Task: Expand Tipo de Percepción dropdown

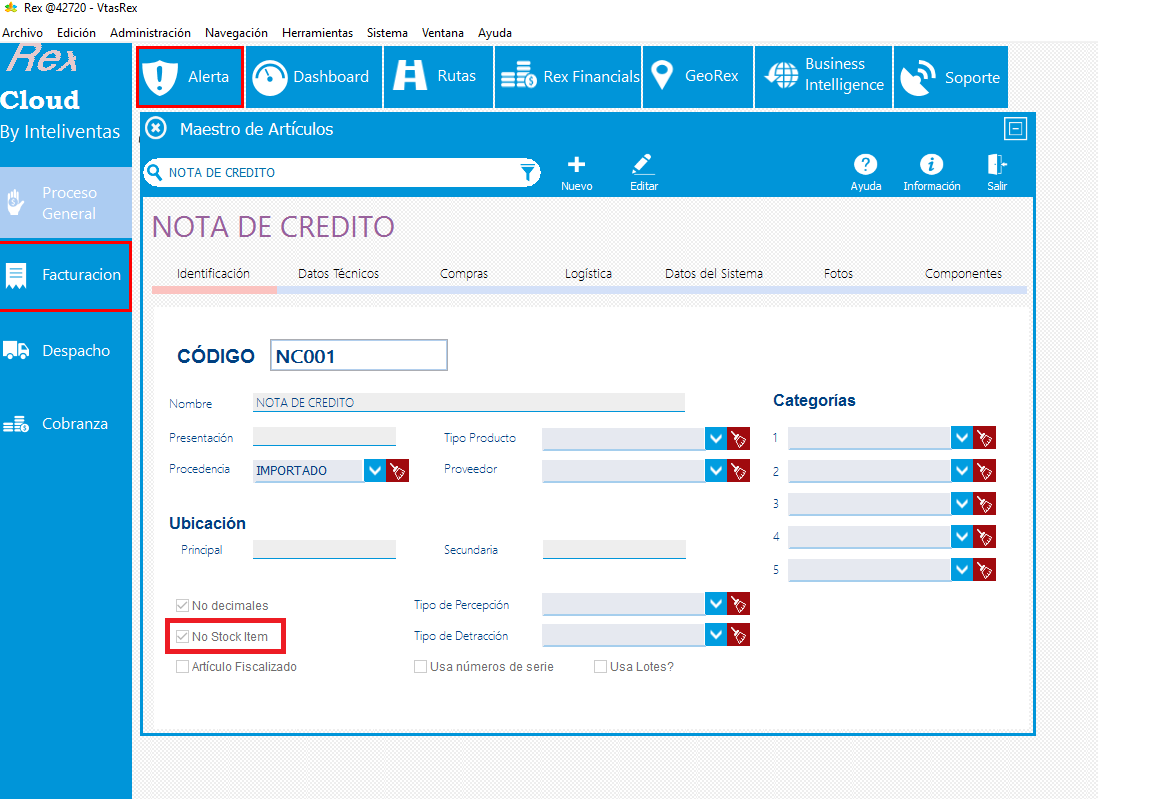Action: 716,604
